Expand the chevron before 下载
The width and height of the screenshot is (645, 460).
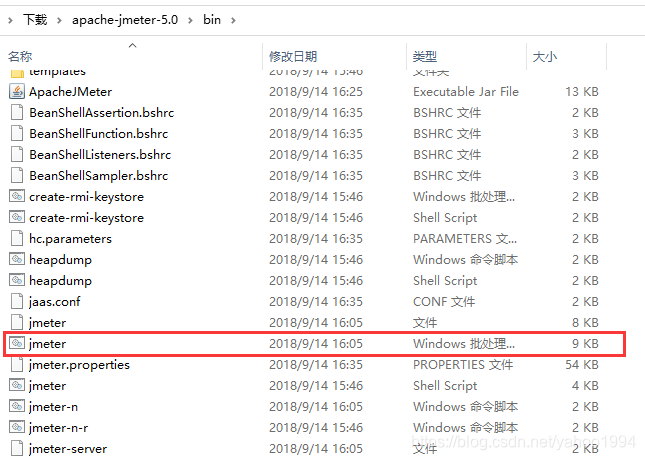point(10,20)
